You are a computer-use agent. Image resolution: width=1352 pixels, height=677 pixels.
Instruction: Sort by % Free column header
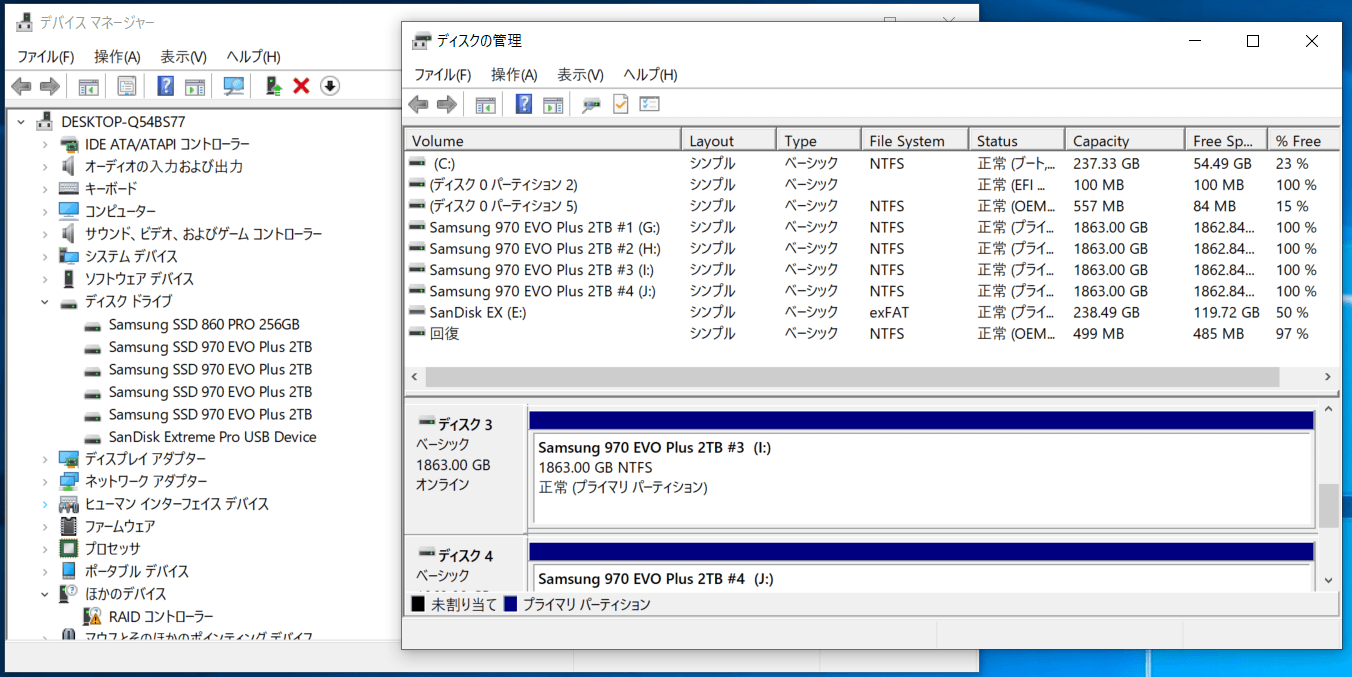coord(1304,141)
